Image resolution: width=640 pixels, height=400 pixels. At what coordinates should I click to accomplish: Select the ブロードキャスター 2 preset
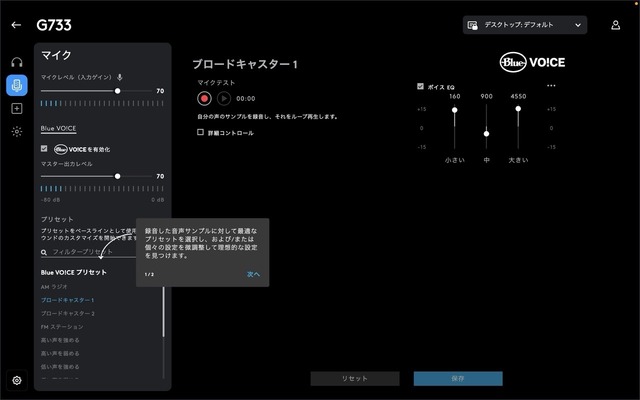coord(68,313)
